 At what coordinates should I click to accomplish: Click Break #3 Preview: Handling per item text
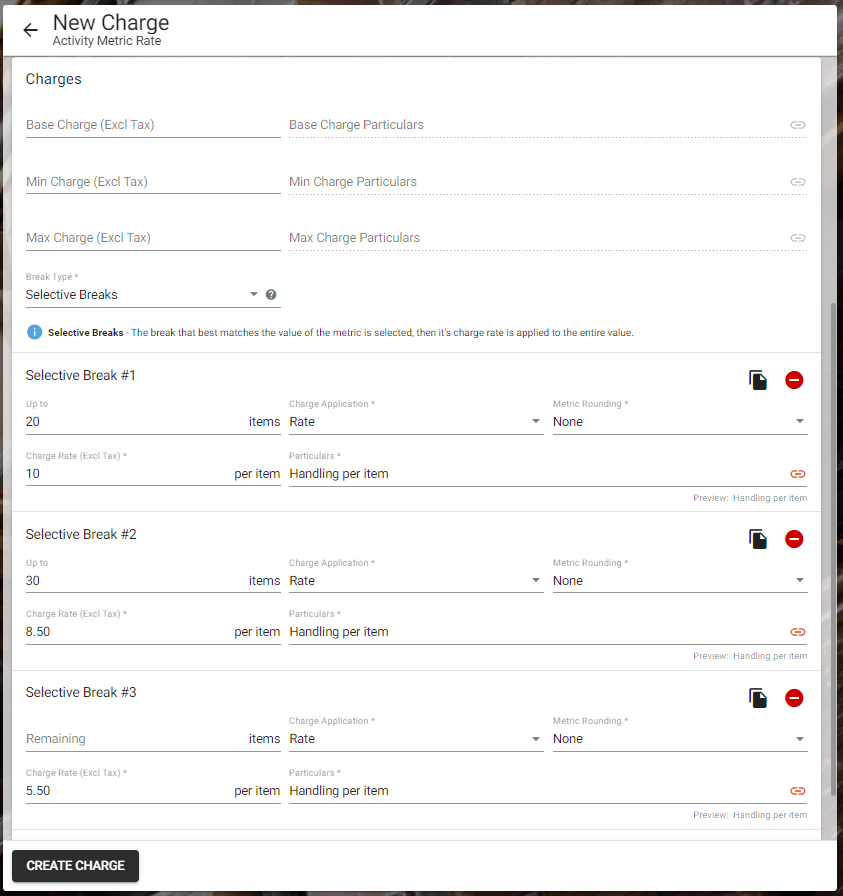tap(750, 815)
